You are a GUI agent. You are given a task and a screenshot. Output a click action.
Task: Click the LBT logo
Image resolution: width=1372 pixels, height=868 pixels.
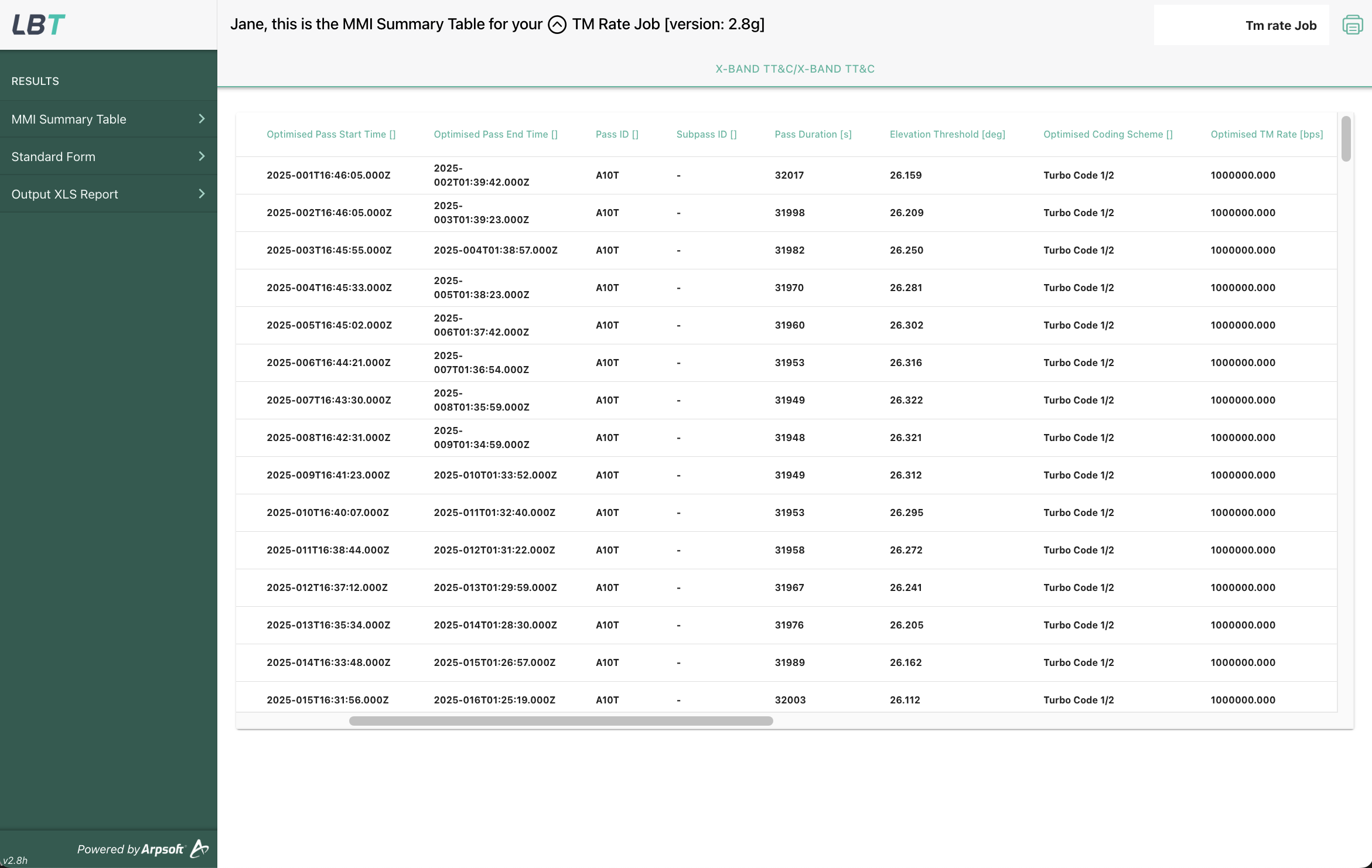coord(39,25)
